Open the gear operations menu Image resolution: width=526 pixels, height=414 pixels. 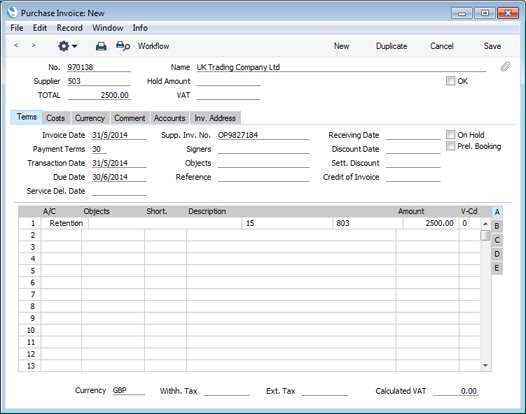(x=67, y=46)
